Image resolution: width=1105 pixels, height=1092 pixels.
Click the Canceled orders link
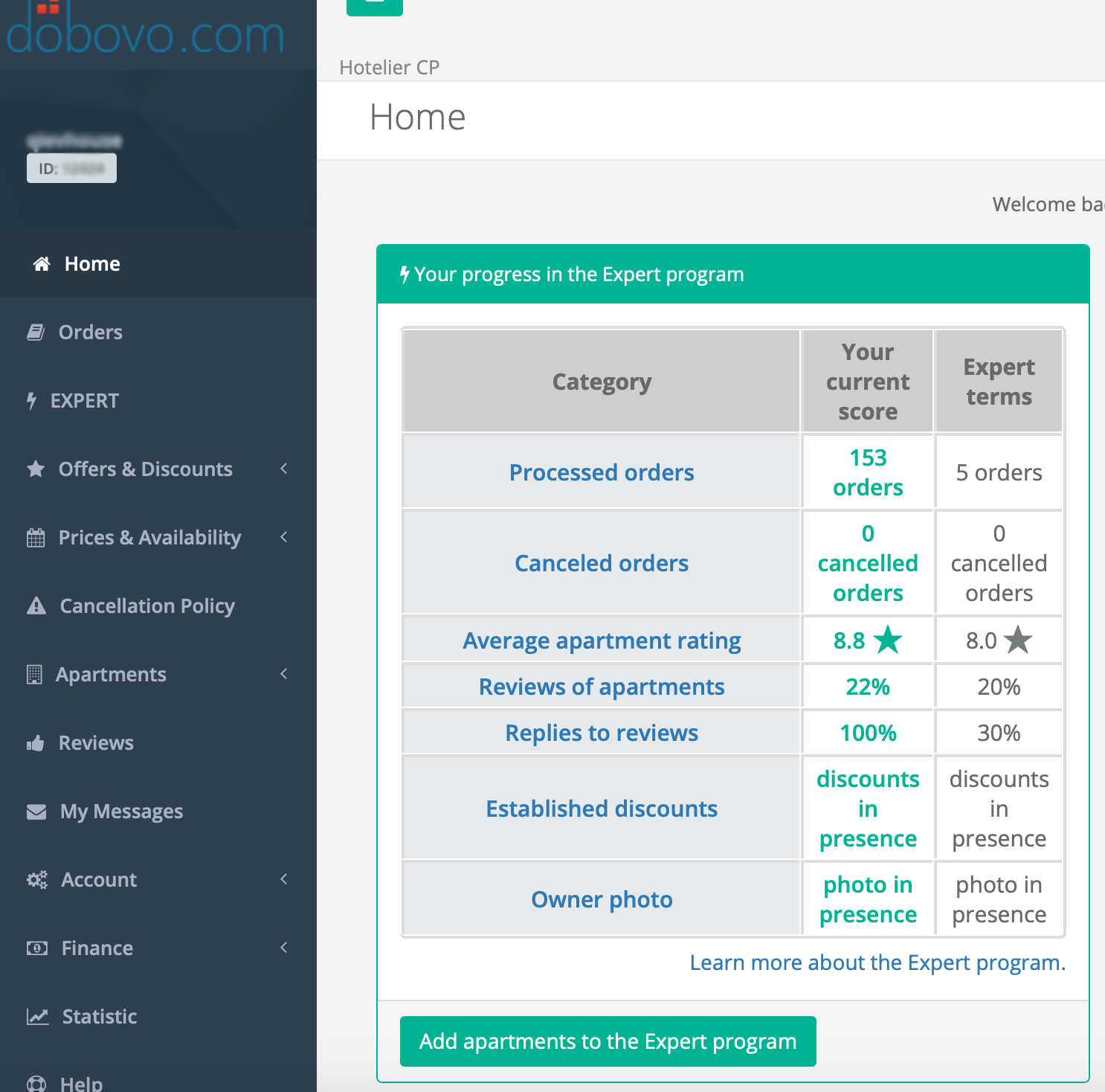(x=602, y=563)
